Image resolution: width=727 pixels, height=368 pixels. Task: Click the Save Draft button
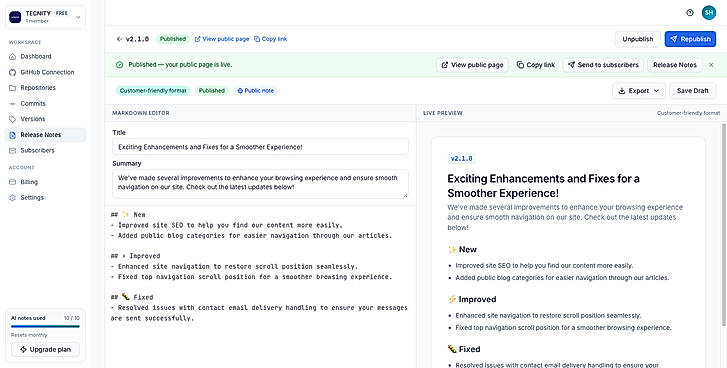point(693,91)
